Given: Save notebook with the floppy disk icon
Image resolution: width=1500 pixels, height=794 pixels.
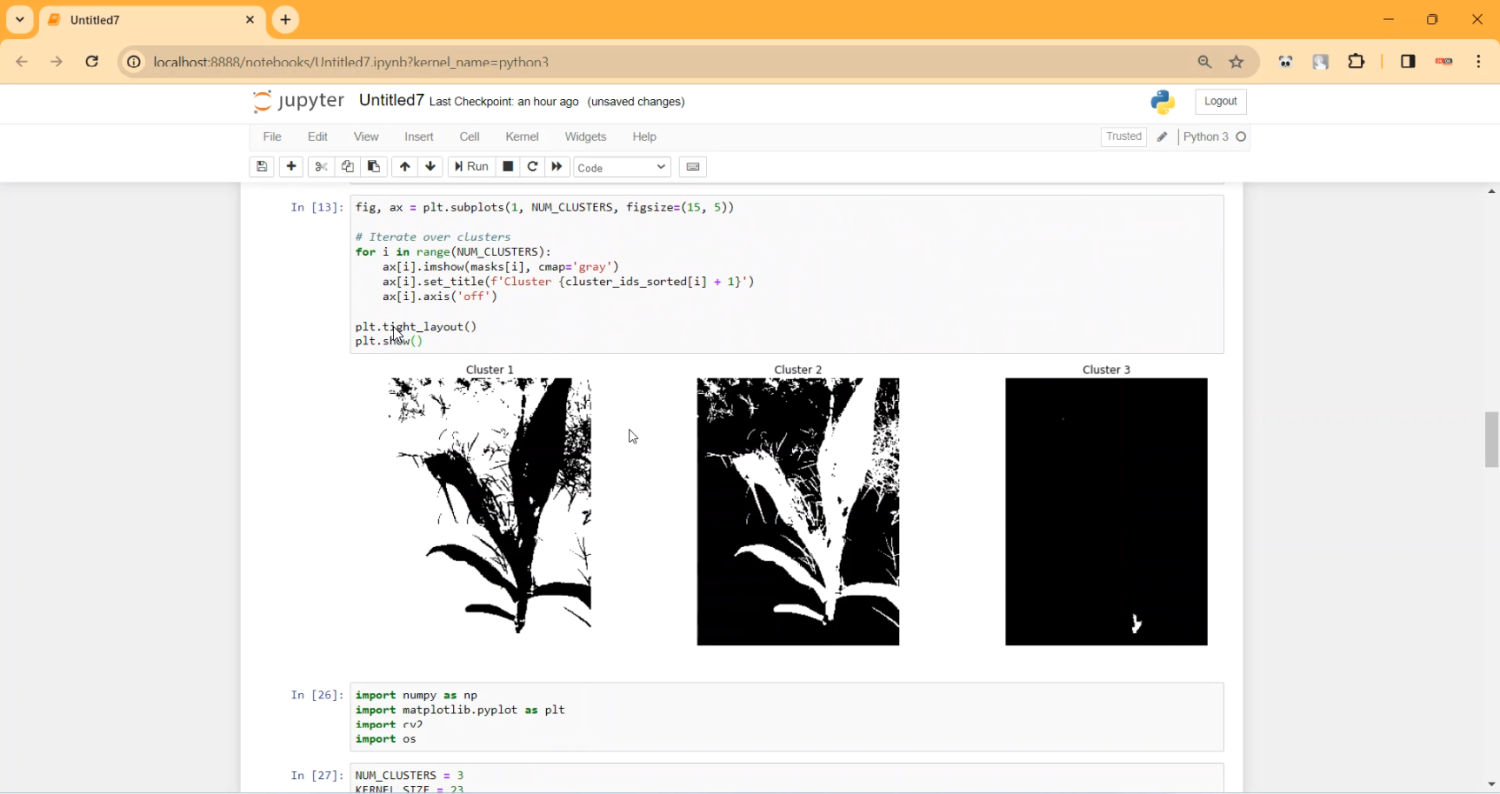Looking at the screenshot, I should tap(262, 167).
